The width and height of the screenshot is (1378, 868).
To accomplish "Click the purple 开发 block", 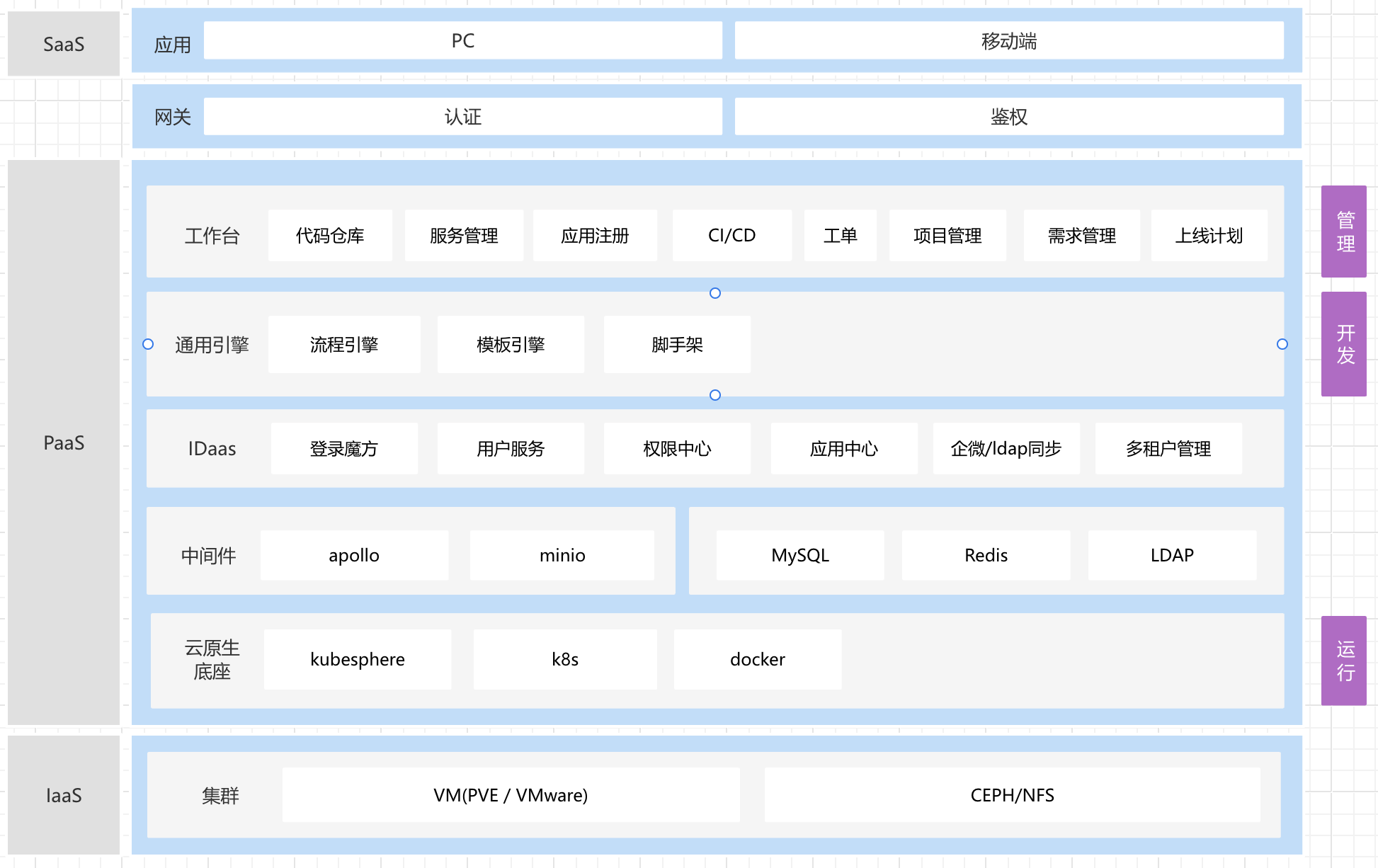I will tap(1344, 344).
